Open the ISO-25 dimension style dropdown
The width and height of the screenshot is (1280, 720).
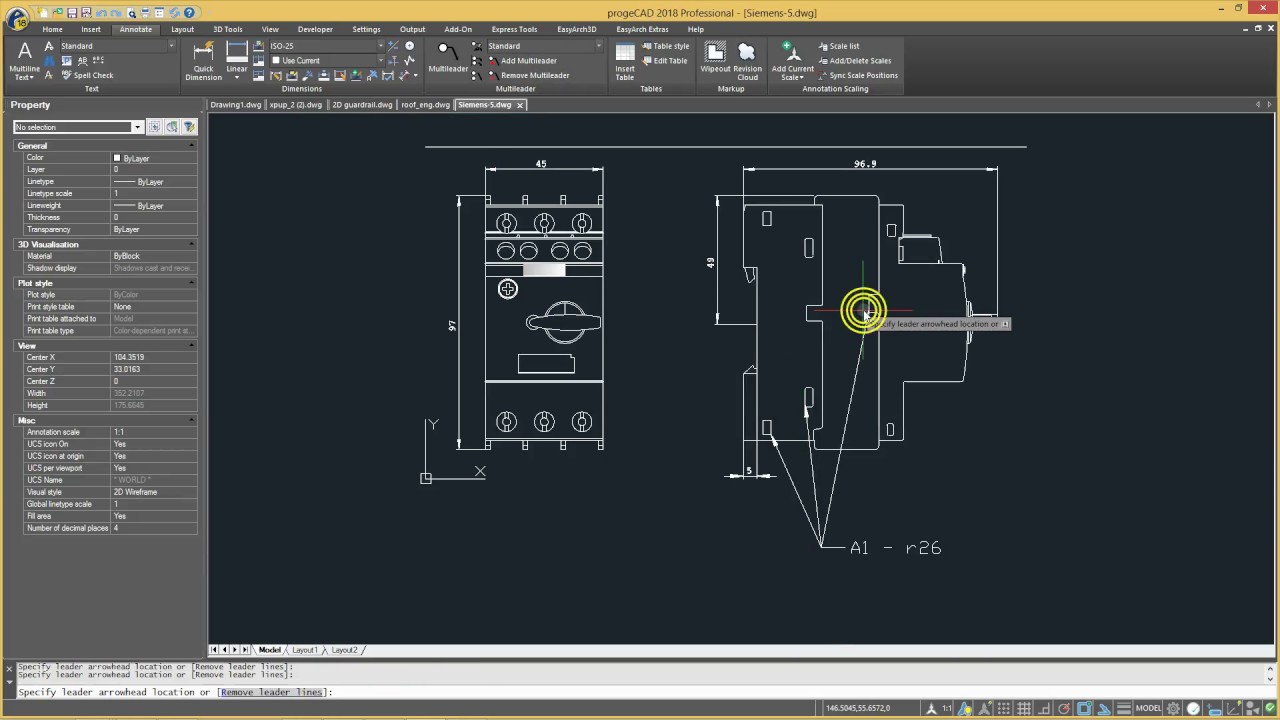click(380, 46)
